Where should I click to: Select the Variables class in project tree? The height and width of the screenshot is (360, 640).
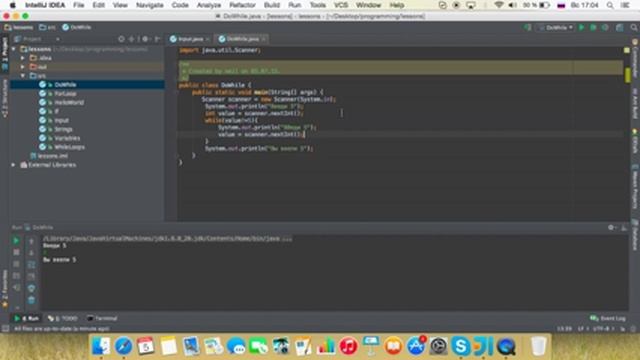click(67, 138)
